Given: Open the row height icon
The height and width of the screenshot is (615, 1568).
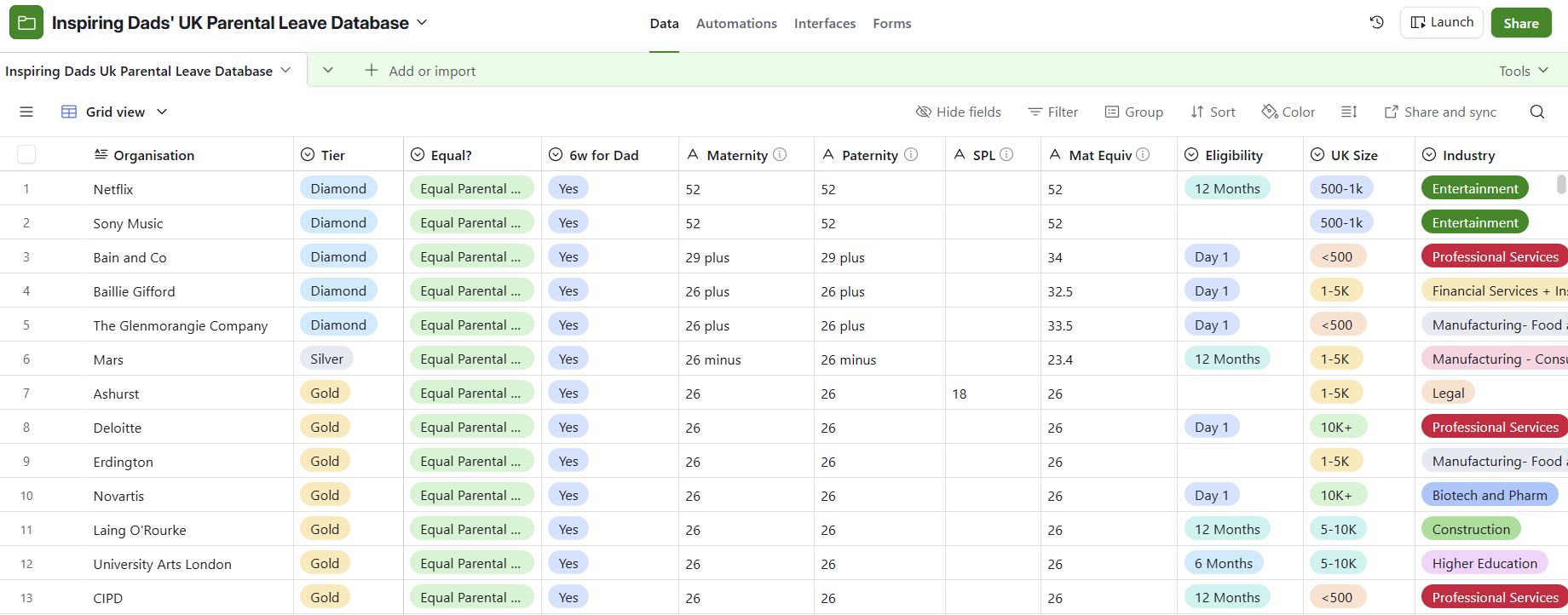Looking at the screenshot, I should [x=1349, y=112].
